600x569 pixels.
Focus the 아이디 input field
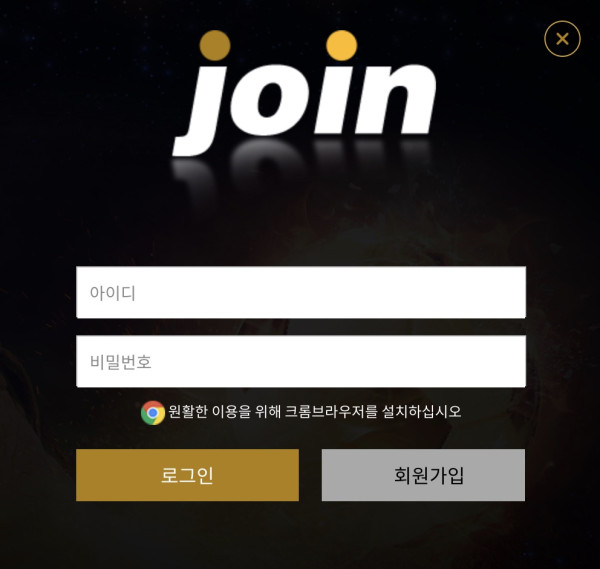coord(301,292)
